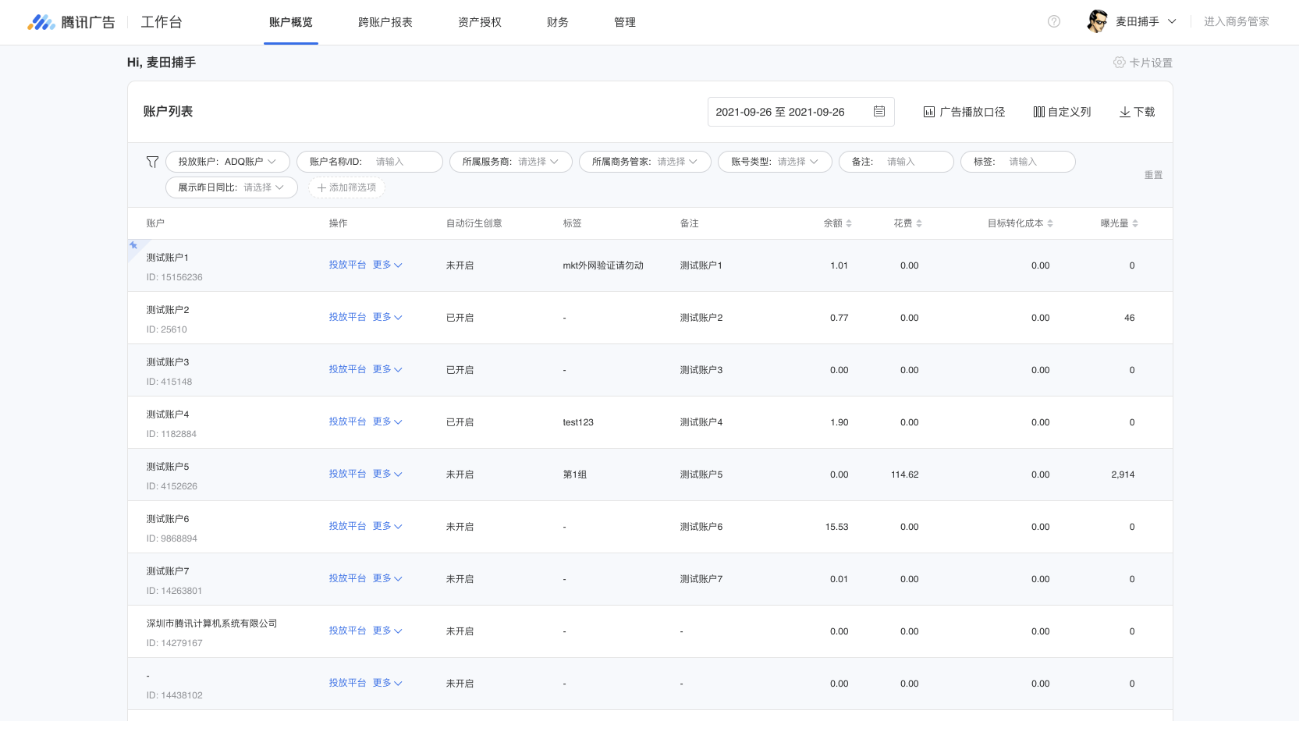Click the 下载 download arrow icon
This screenshot has width=1299, height=747.
[1124, 112]
